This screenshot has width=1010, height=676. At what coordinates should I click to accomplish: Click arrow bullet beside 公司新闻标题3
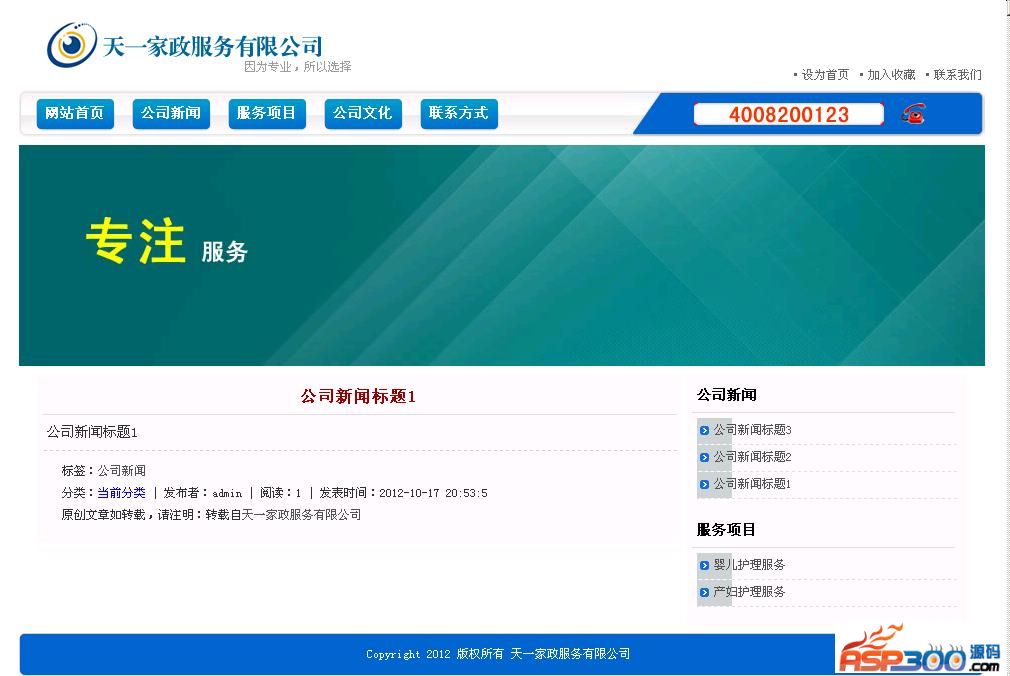point(704,430)
